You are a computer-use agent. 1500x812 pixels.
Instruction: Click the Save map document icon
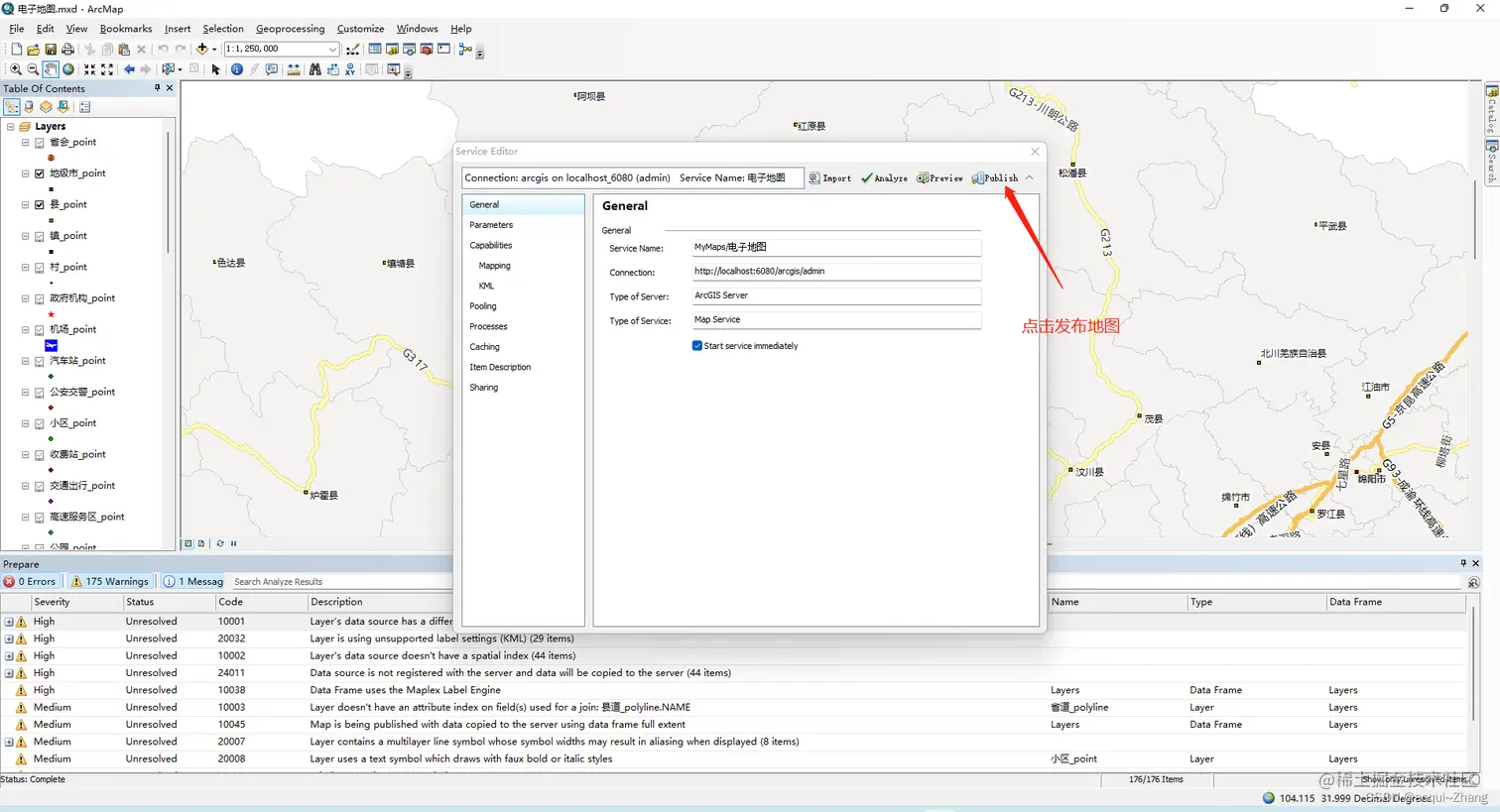point(51,49)
